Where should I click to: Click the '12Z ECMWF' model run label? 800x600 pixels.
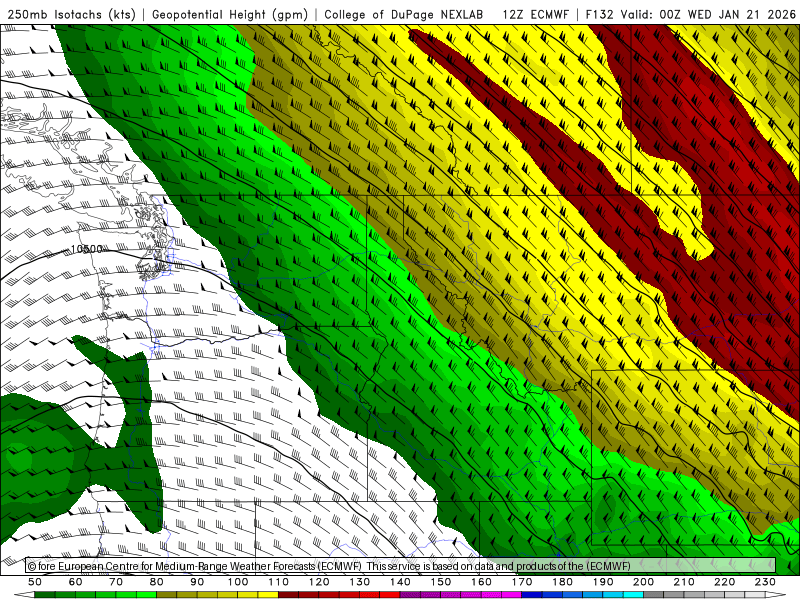(535, 15)
